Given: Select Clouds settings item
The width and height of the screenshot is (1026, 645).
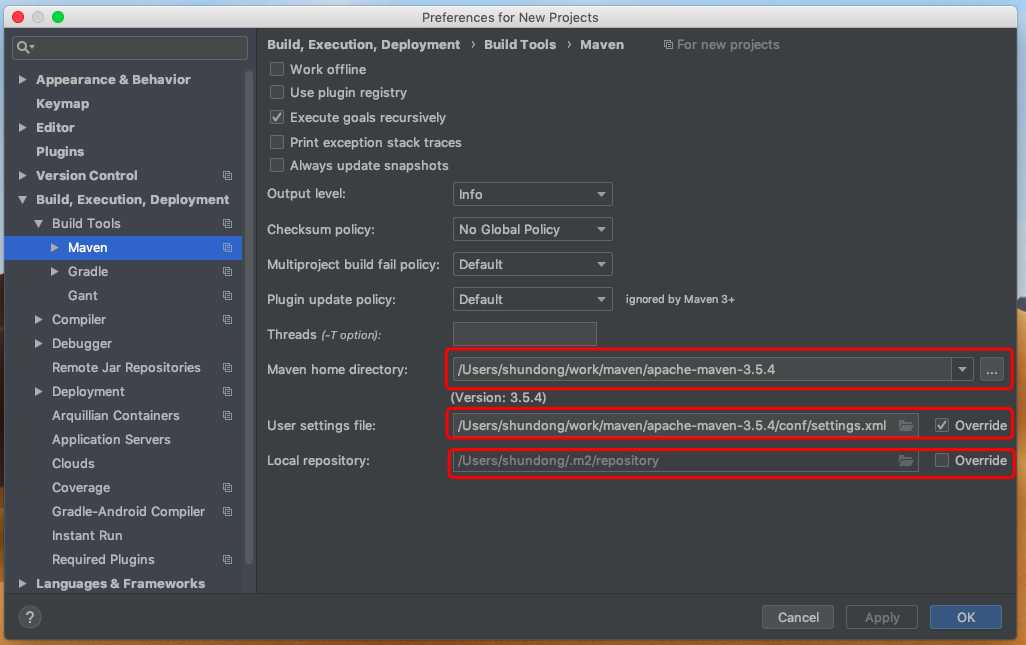Looking at the screenshot, I should pyautogui.click(x=73, y=463).
